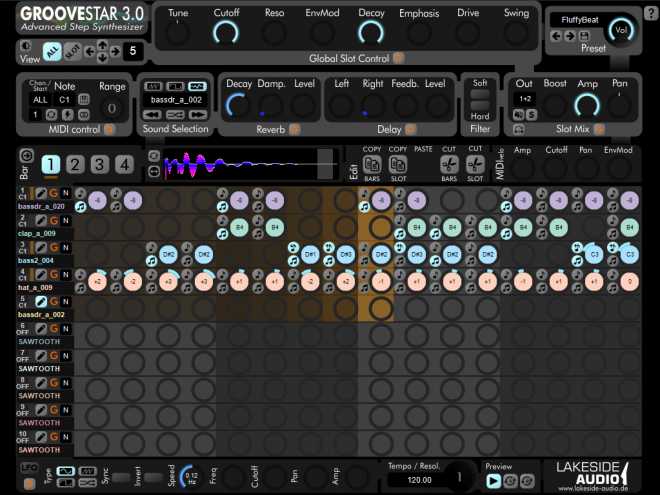Click the Cut Bars scissors icon
The width and height of the screenshot is (660, 495).
click(x=449, y=165)
